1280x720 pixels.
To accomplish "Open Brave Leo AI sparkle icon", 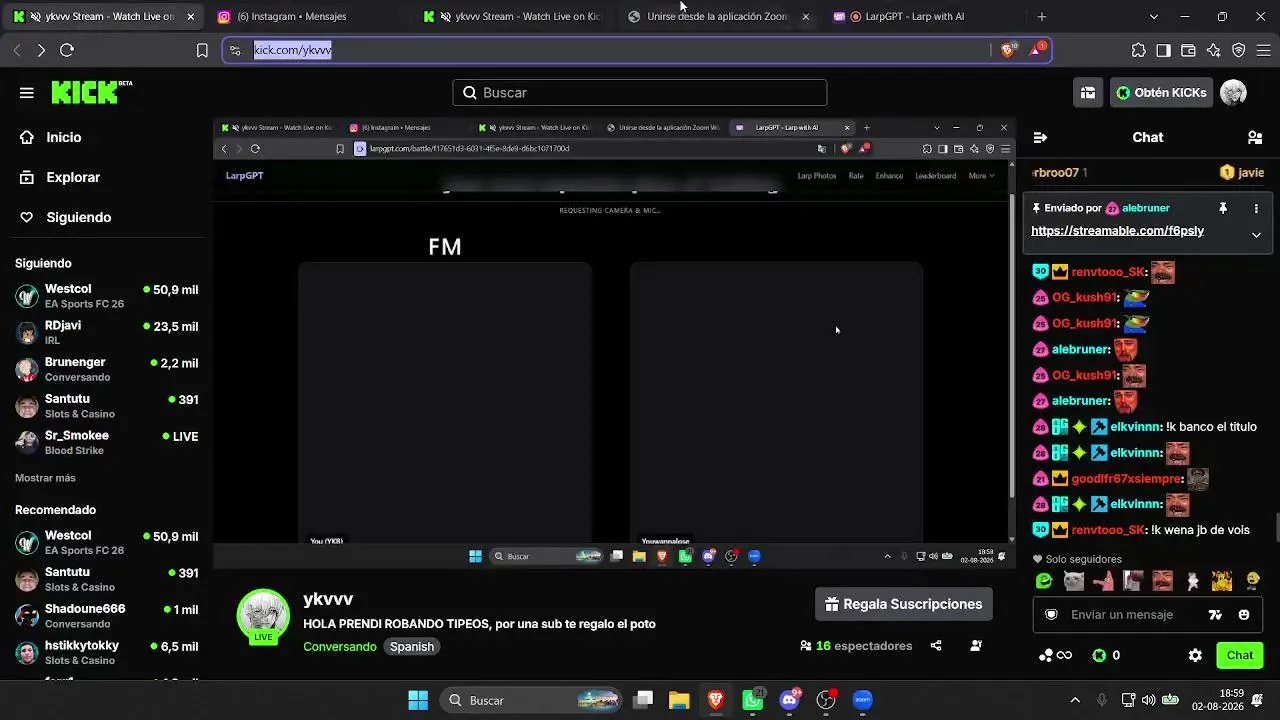I will (x=1213, y=50).
